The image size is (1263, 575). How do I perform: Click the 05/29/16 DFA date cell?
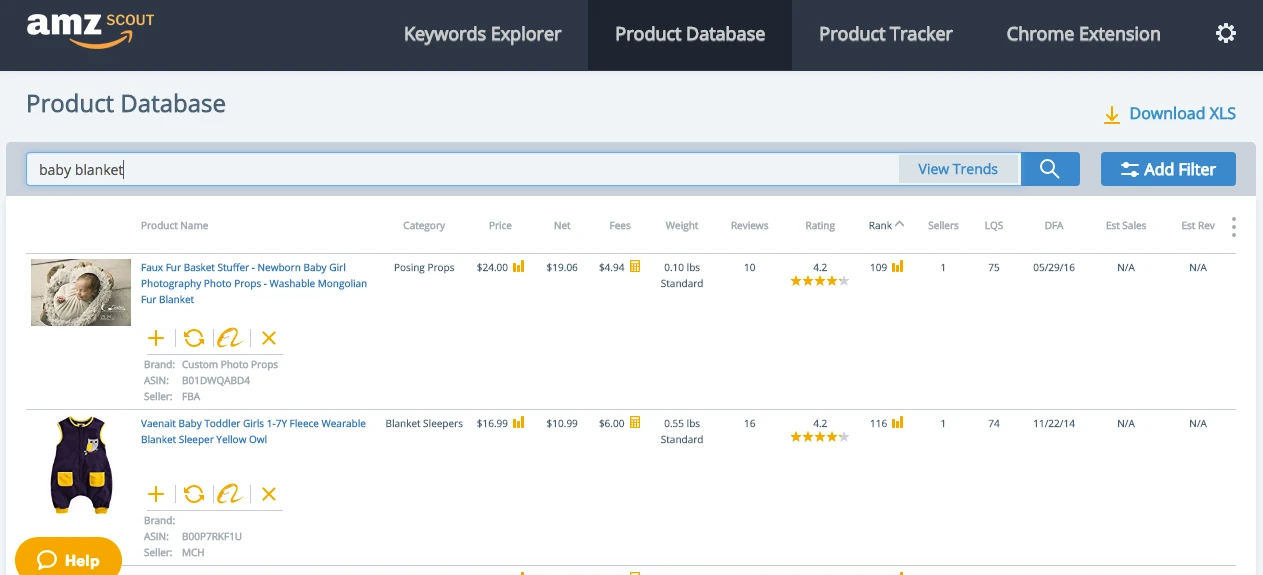[1054, 268]
